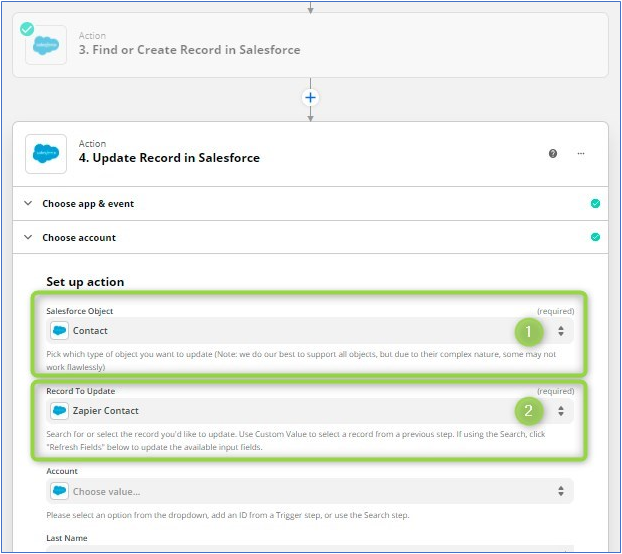
Task: Click the Last Name label
Action: pyautogui.click(x=67, y=538)
